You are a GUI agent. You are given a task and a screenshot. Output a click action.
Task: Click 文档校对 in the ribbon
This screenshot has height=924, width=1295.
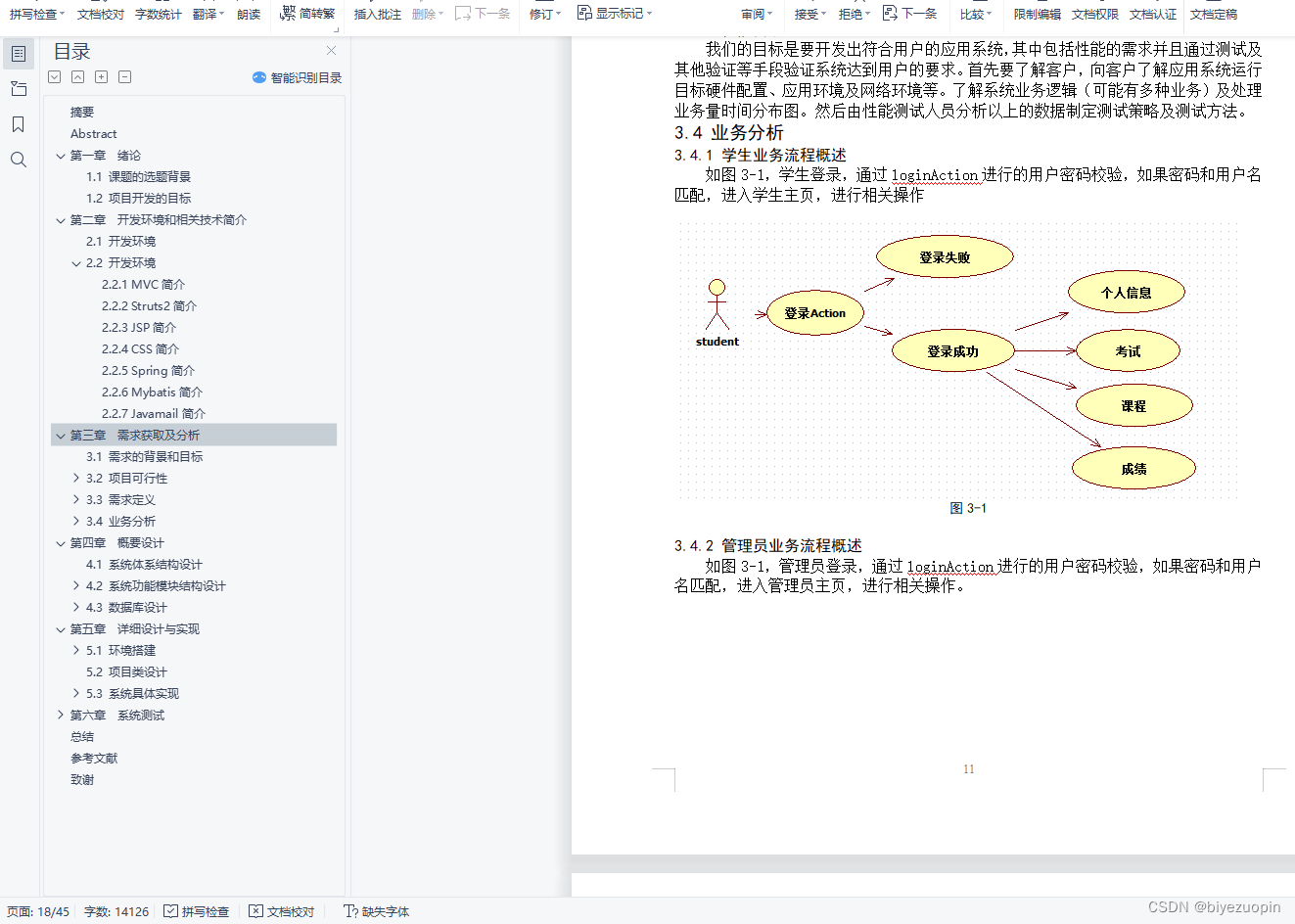pos(101,14)
